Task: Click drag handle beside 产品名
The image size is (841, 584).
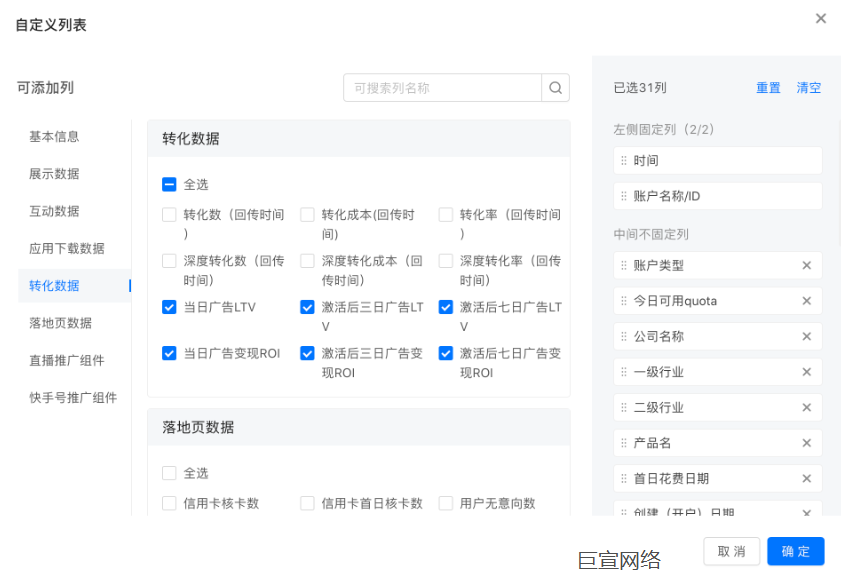Action: pyautogui.click(x=624, y=443)
